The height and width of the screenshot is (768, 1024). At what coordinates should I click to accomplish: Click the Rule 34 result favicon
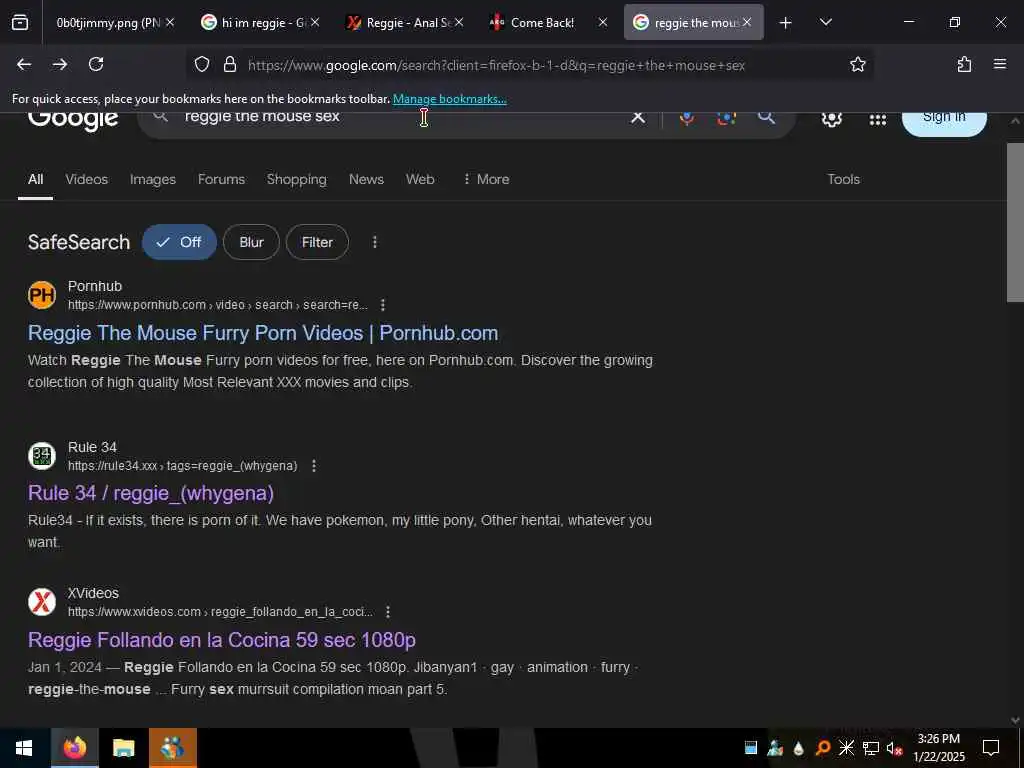click(x=42, y=456)
